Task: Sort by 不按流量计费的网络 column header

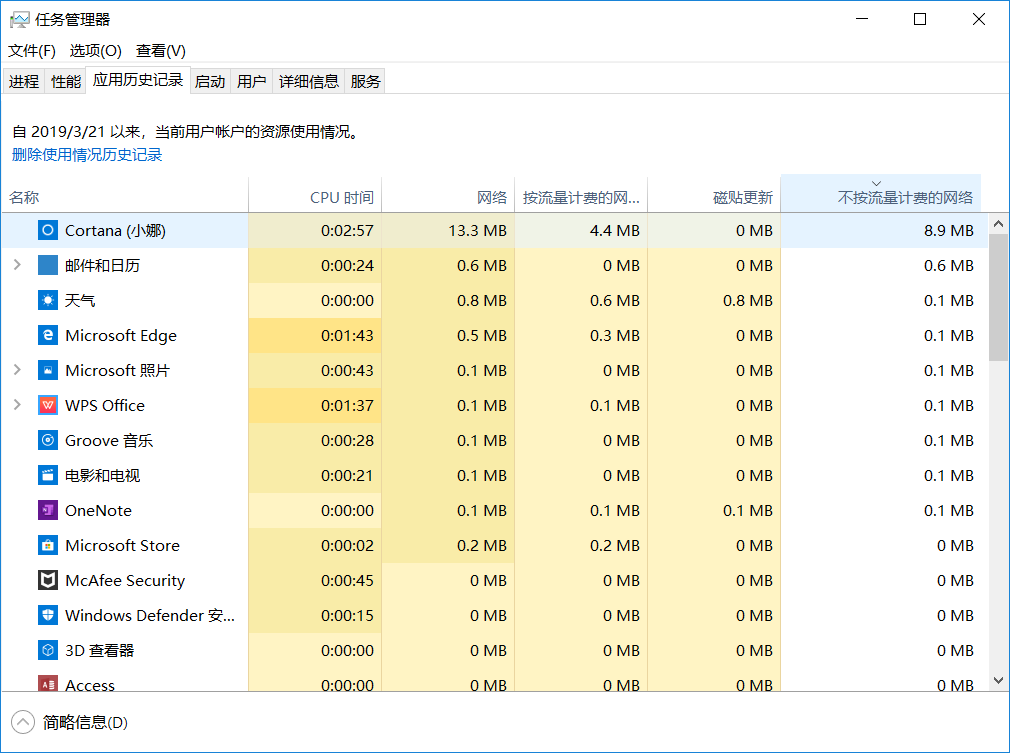Action: (x=881, y=193)
